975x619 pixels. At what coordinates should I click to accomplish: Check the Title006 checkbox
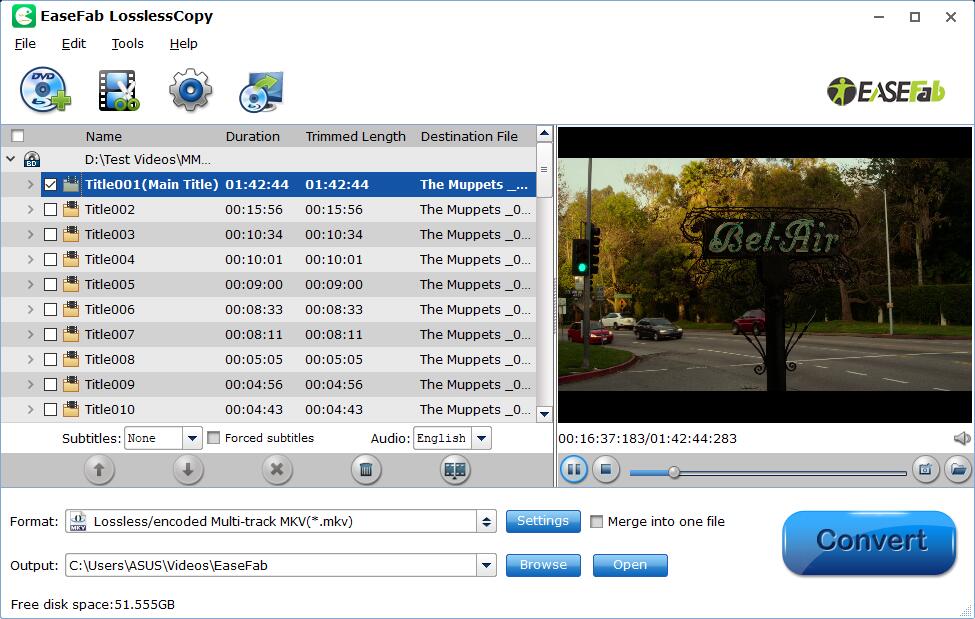pyautogui.click(x=50, y=310)
